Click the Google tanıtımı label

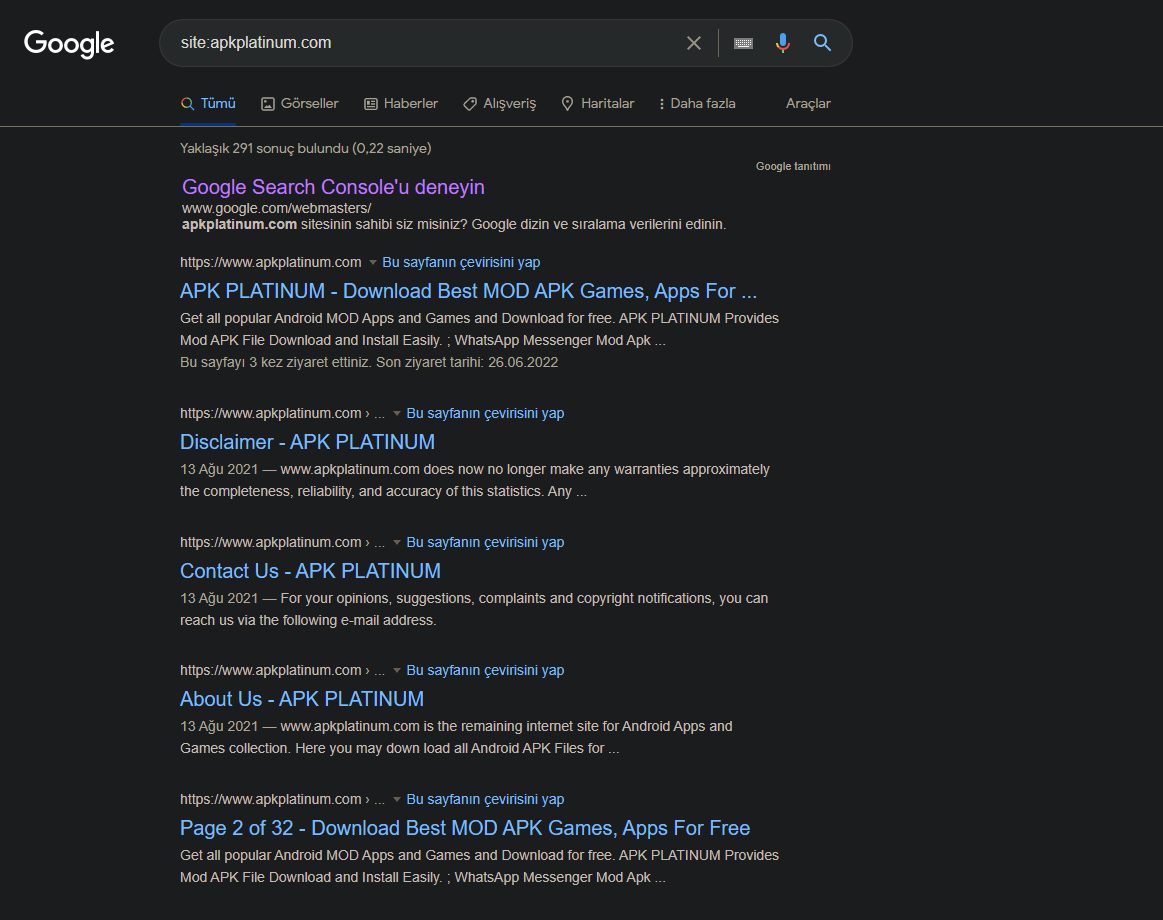(793, 166)
